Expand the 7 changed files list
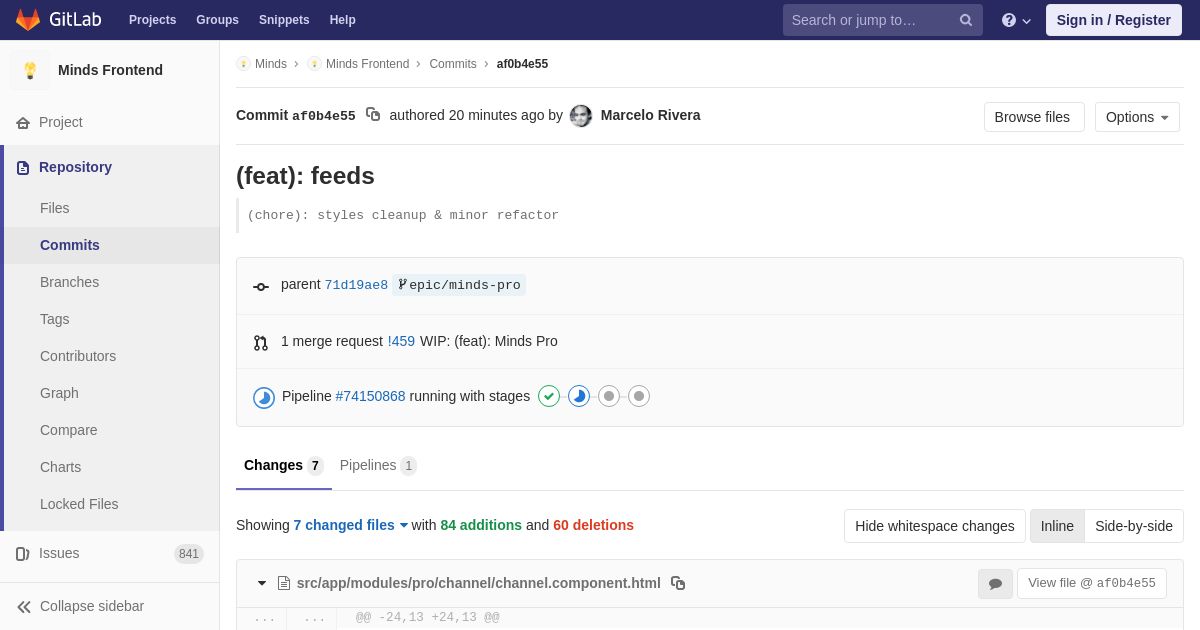Image resolution: width=1200 pixels, height=630 pixels. (x=351, y=525)
